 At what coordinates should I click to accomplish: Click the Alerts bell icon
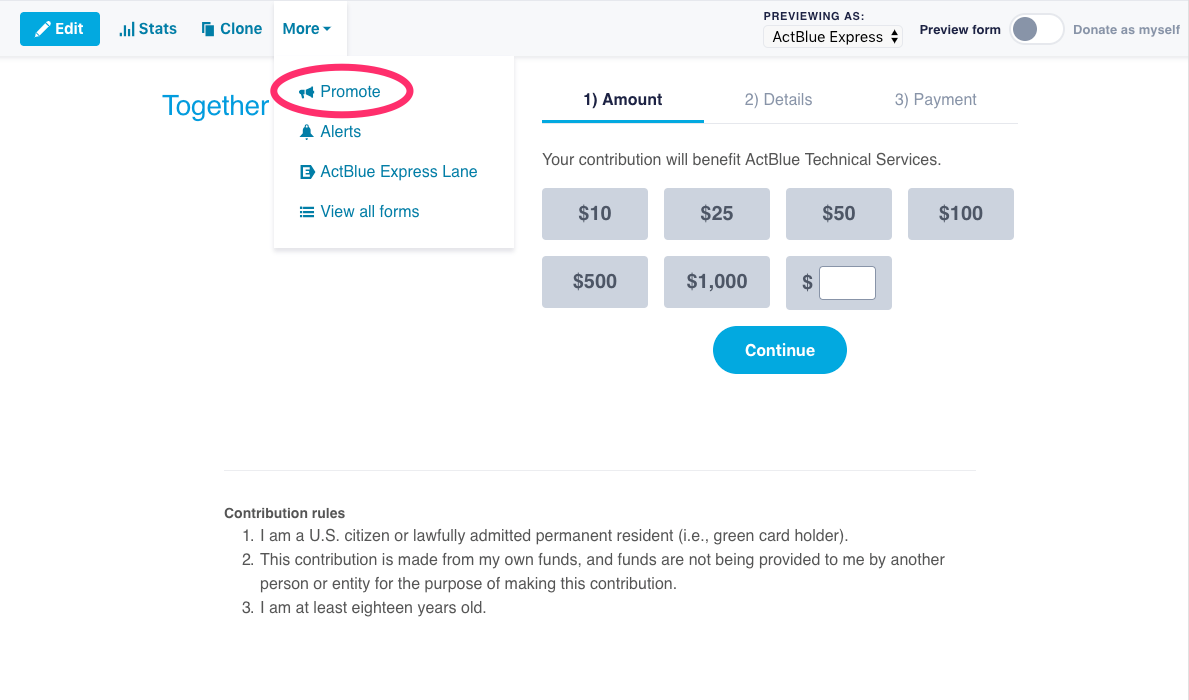click(306, 132)
